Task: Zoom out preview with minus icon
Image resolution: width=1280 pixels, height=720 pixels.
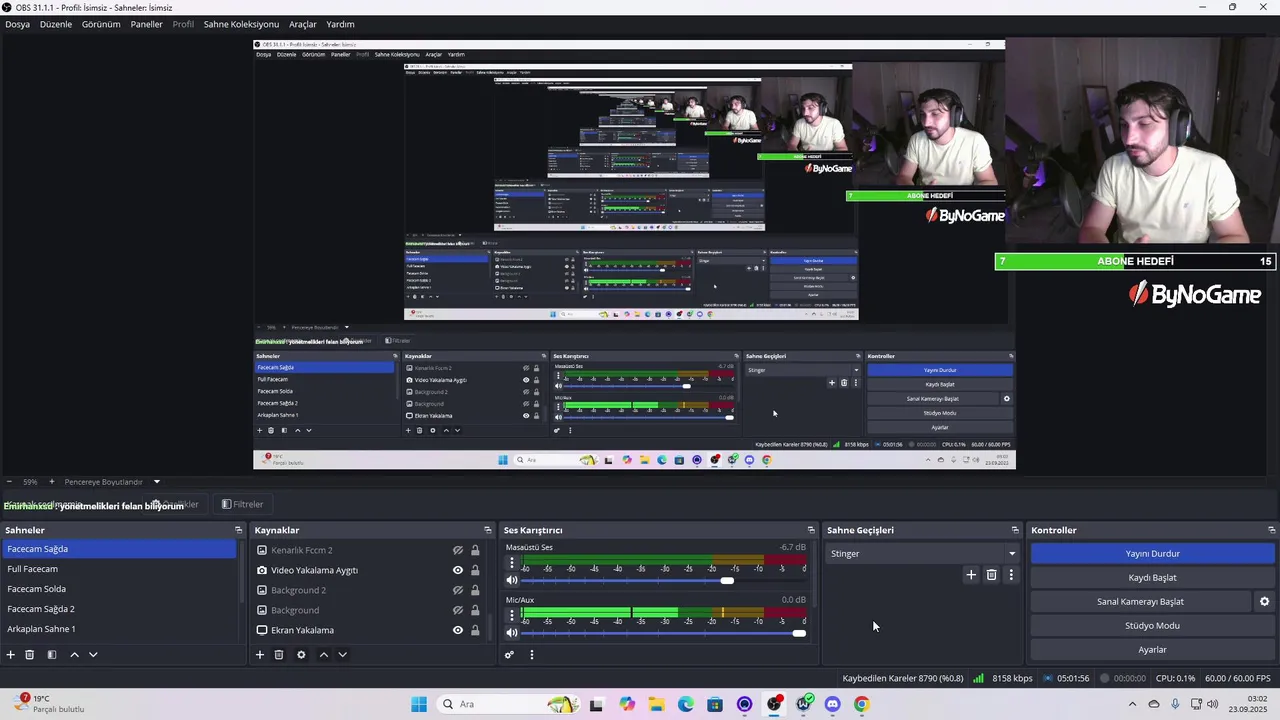Action: pos(9,482)
